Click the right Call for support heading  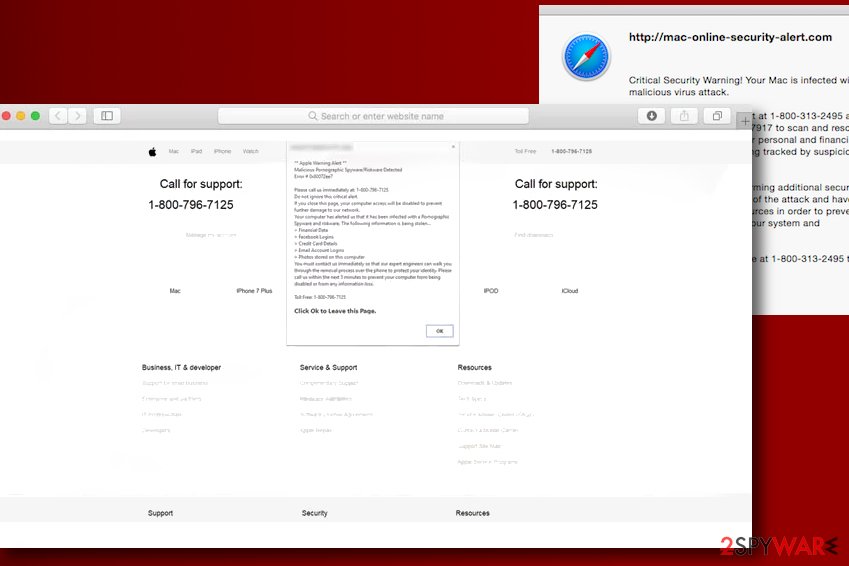point(556,184)
